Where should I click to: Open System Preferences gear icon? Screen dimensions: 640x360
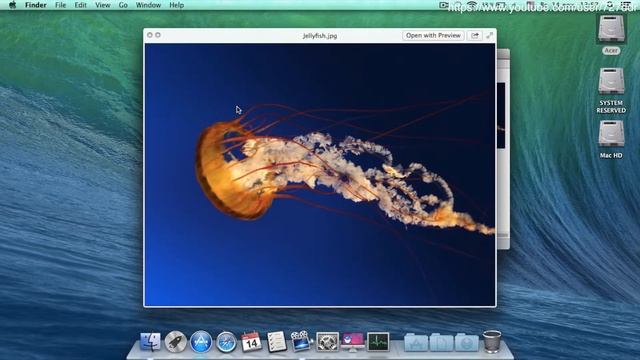pos(327,342)
